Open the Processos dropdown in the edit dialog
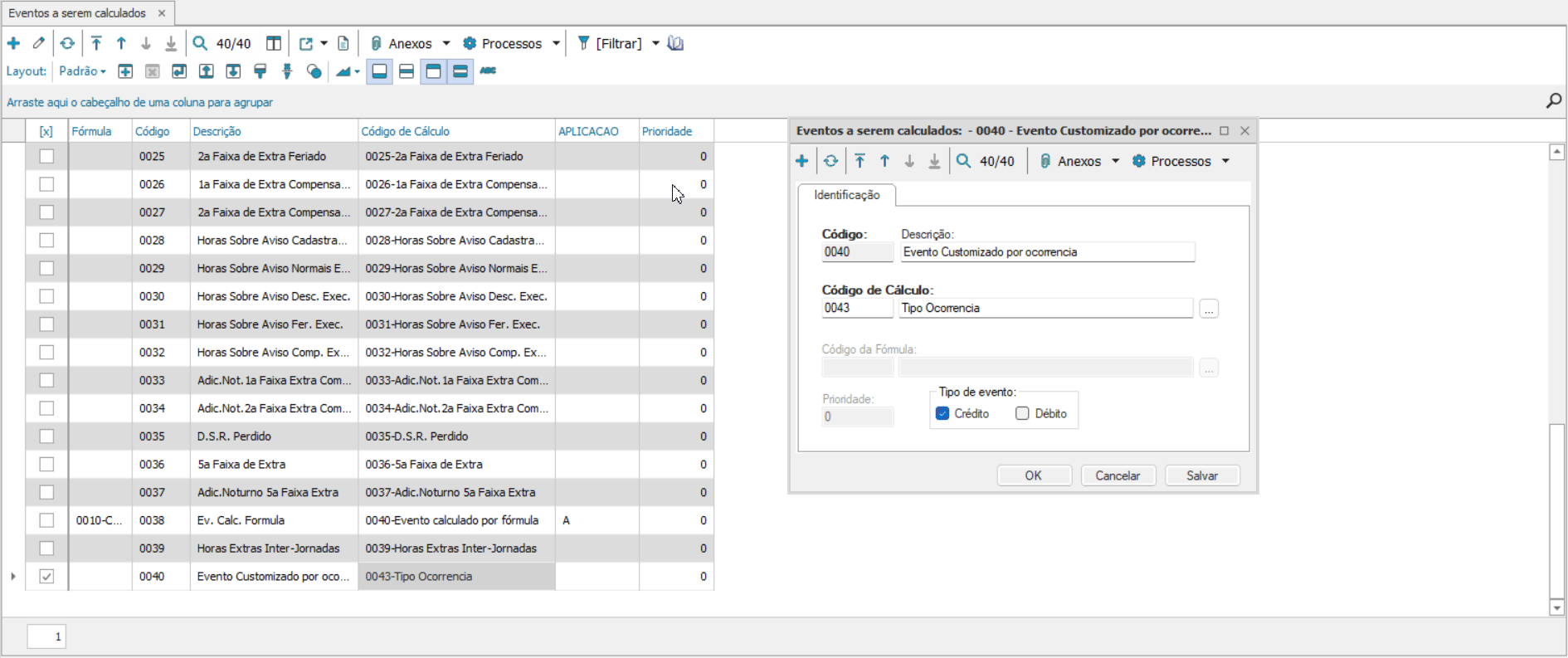This screenshot has width=1568, height=658. 1225,161
